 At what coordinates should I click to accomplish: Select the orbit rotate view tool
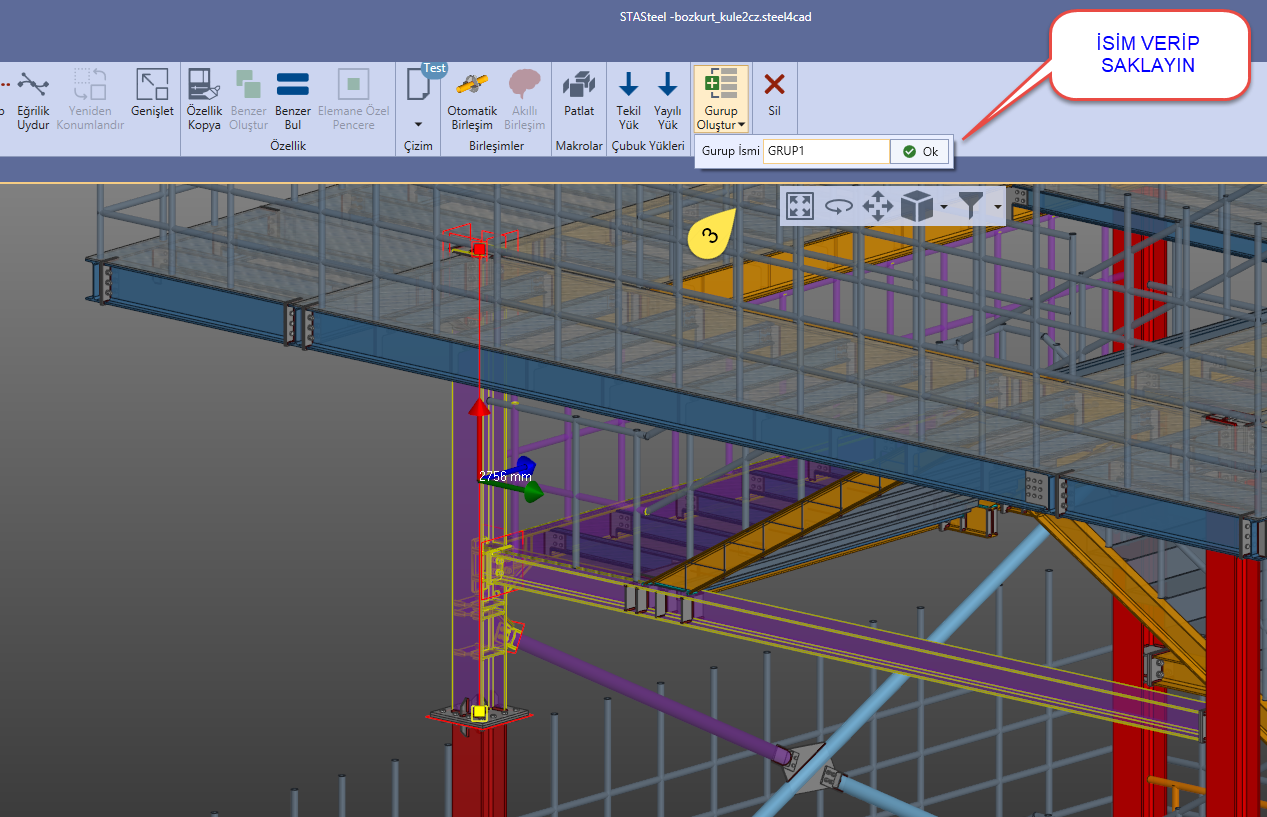pos(838,206)
